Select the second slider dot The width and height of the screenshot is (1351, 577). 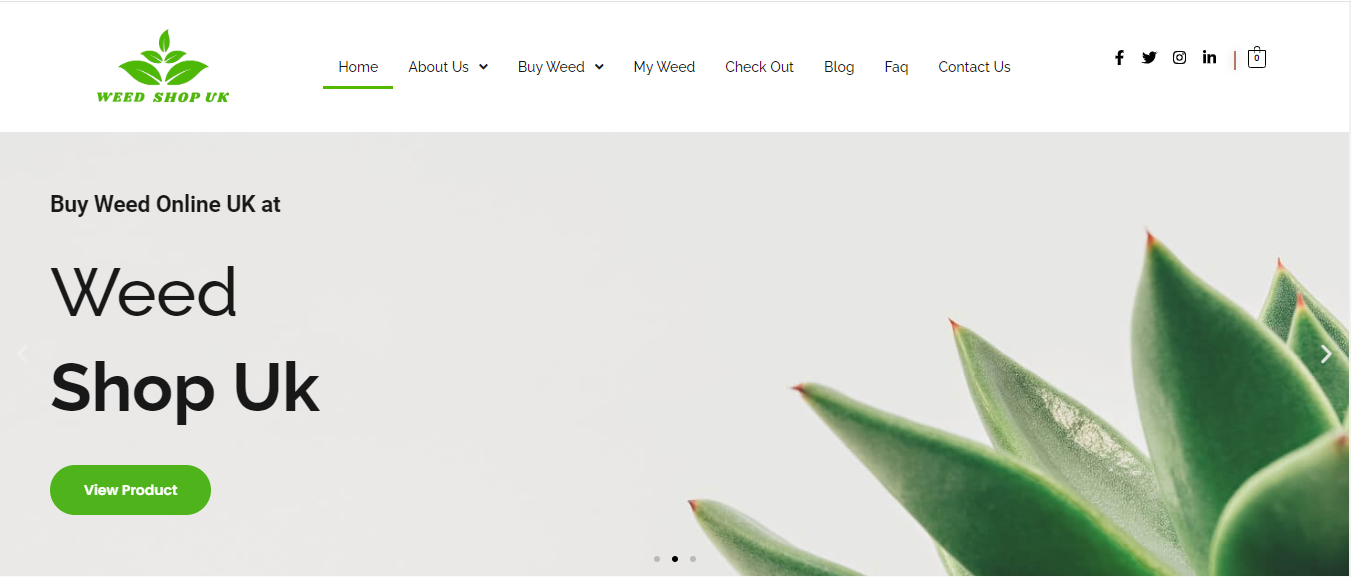coord(674,559)
